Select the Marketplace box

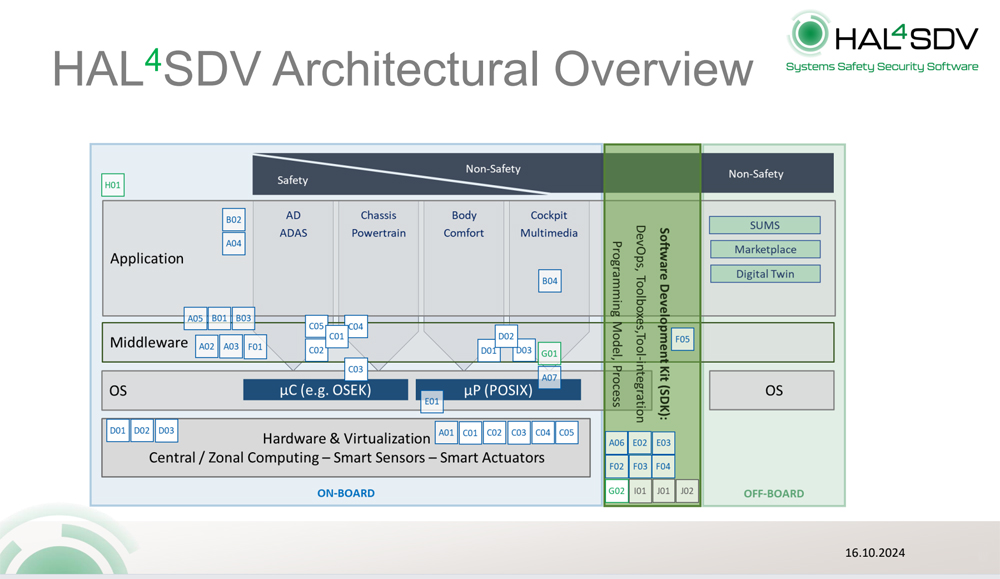[x=765, y=249]
